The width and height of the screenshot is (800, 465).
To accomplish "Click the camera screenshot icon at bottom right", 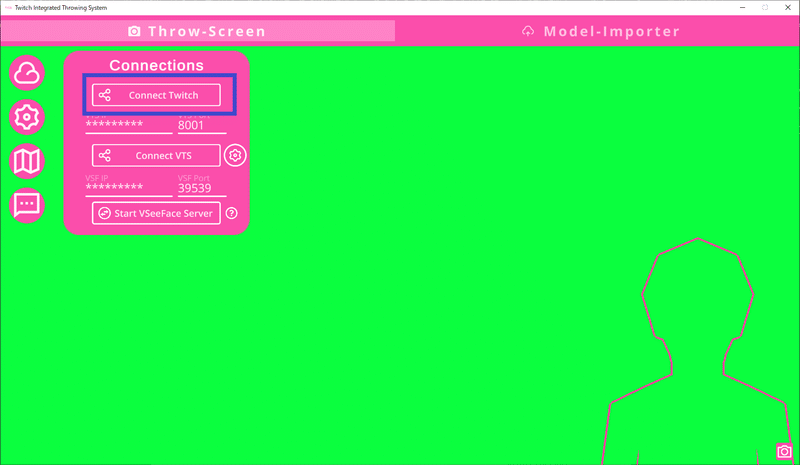I will click(x=784, y=452).
